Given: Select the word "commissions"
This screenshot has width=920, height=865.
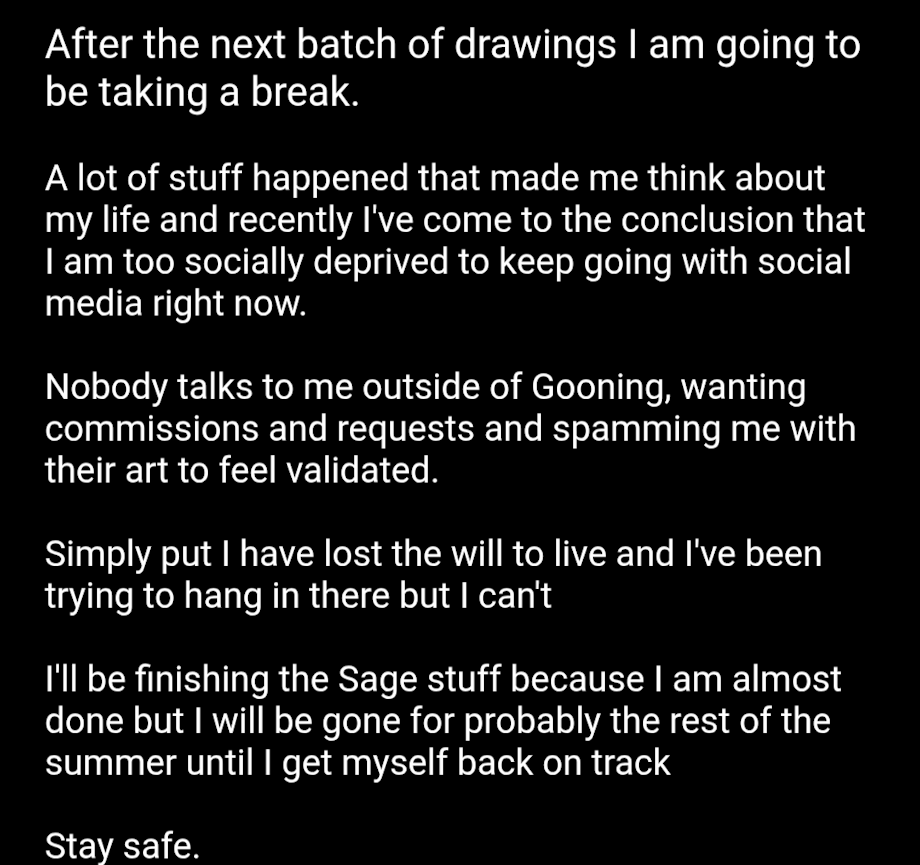Looking at the screenshot, I should 152,429.
